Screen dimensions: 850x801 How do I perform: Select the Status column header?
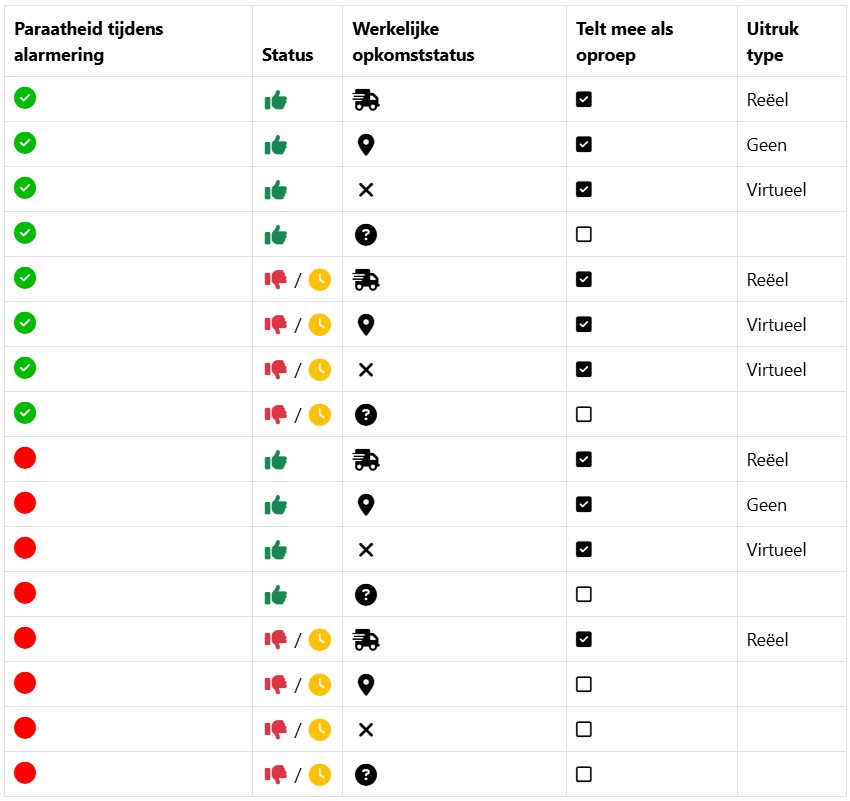[287, 55]
